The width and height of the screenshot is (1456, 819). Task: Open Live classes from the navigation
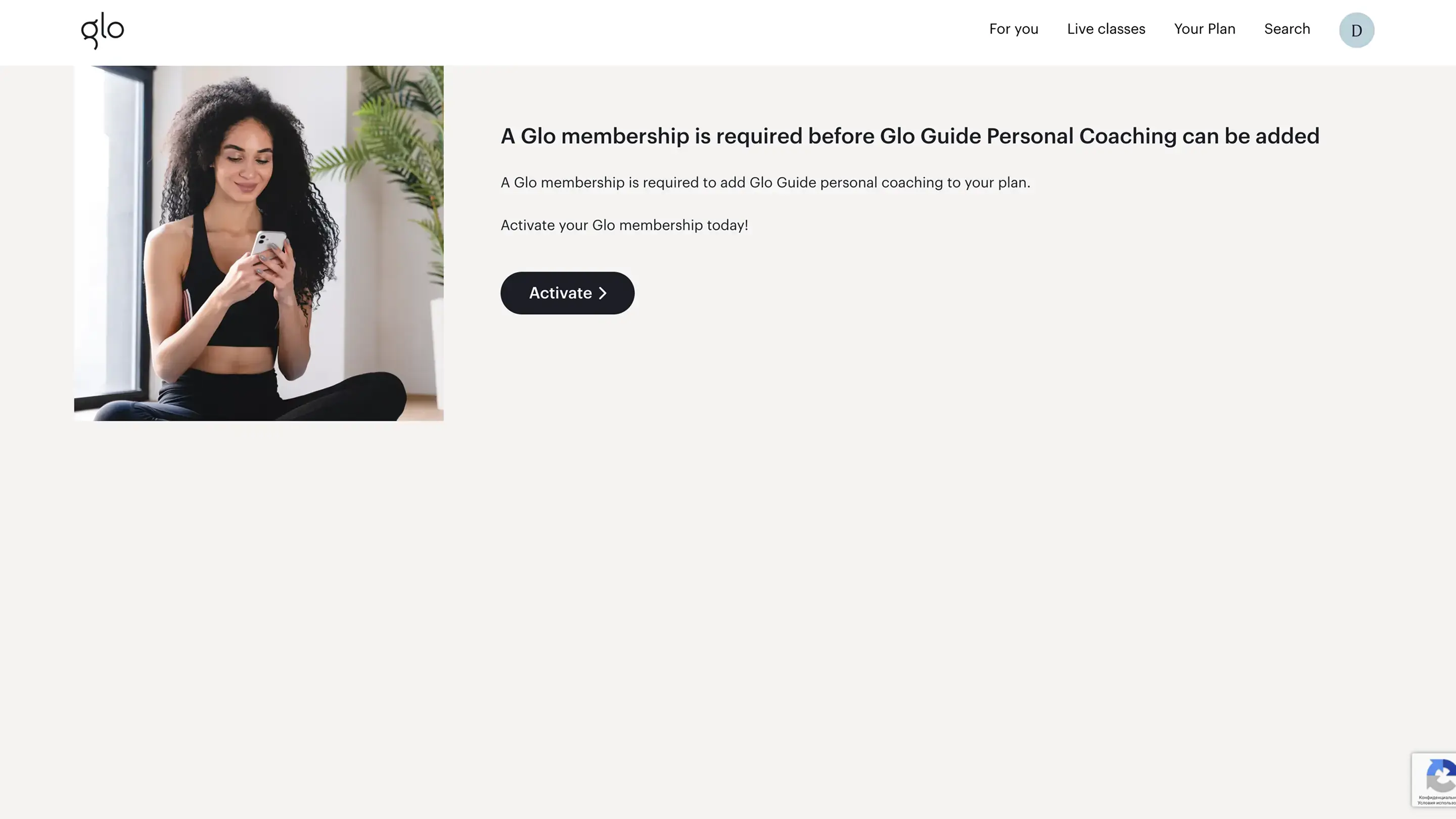click(1106, 29)
